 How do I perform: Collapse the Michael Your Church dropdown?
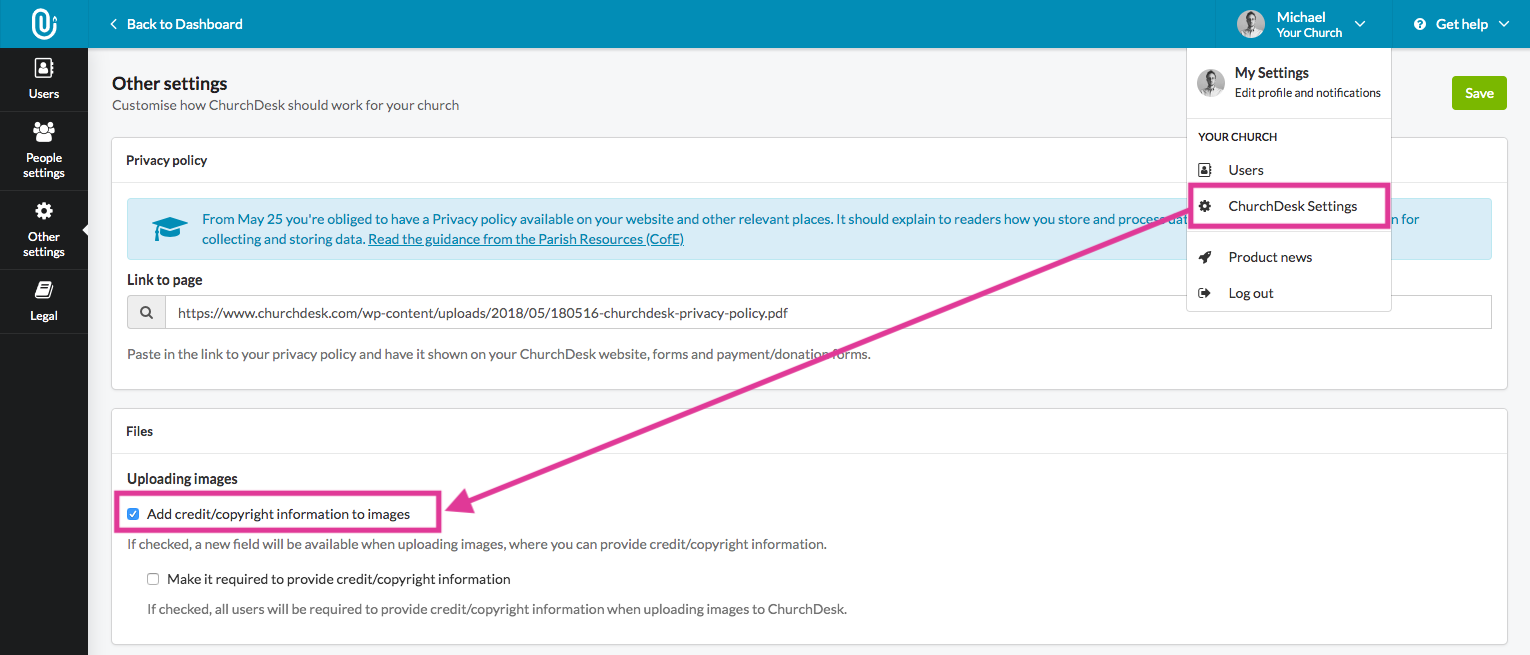click(1359, 24)
